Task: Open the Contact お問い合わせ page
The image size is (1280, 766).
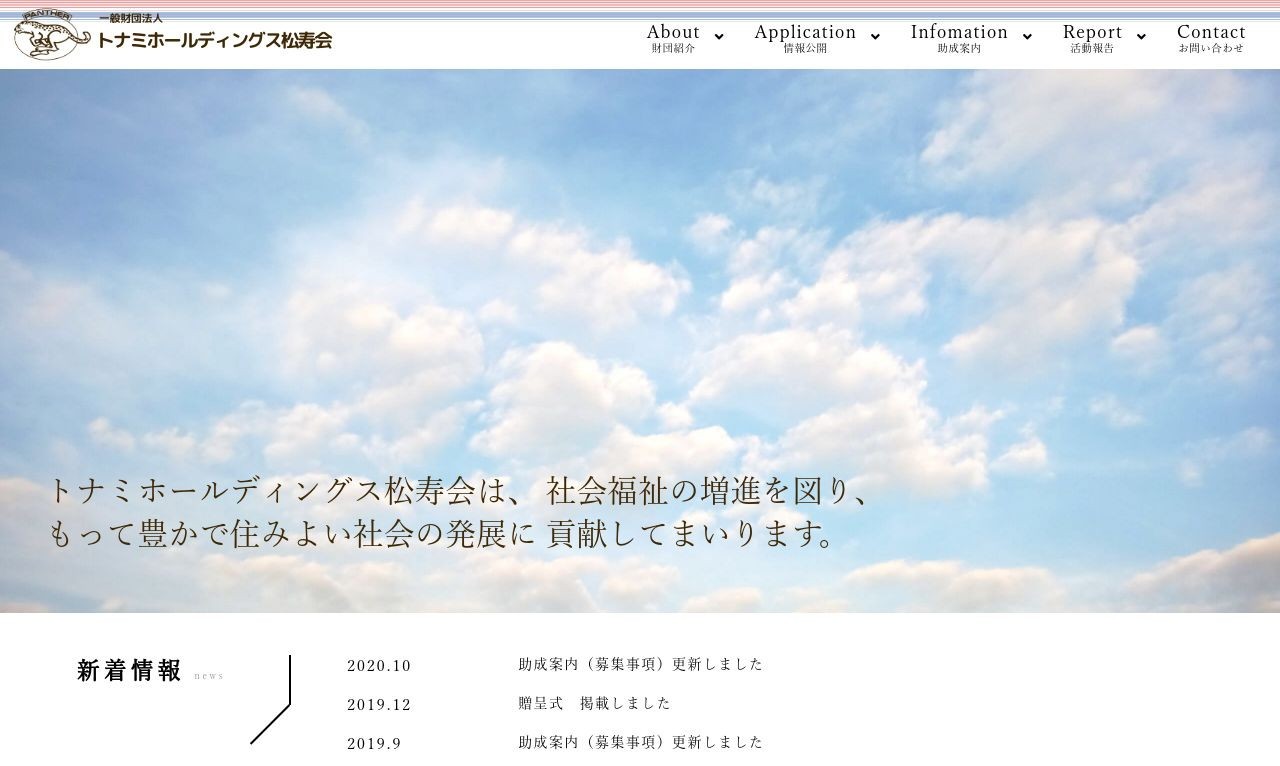Action: point(1211,37)
